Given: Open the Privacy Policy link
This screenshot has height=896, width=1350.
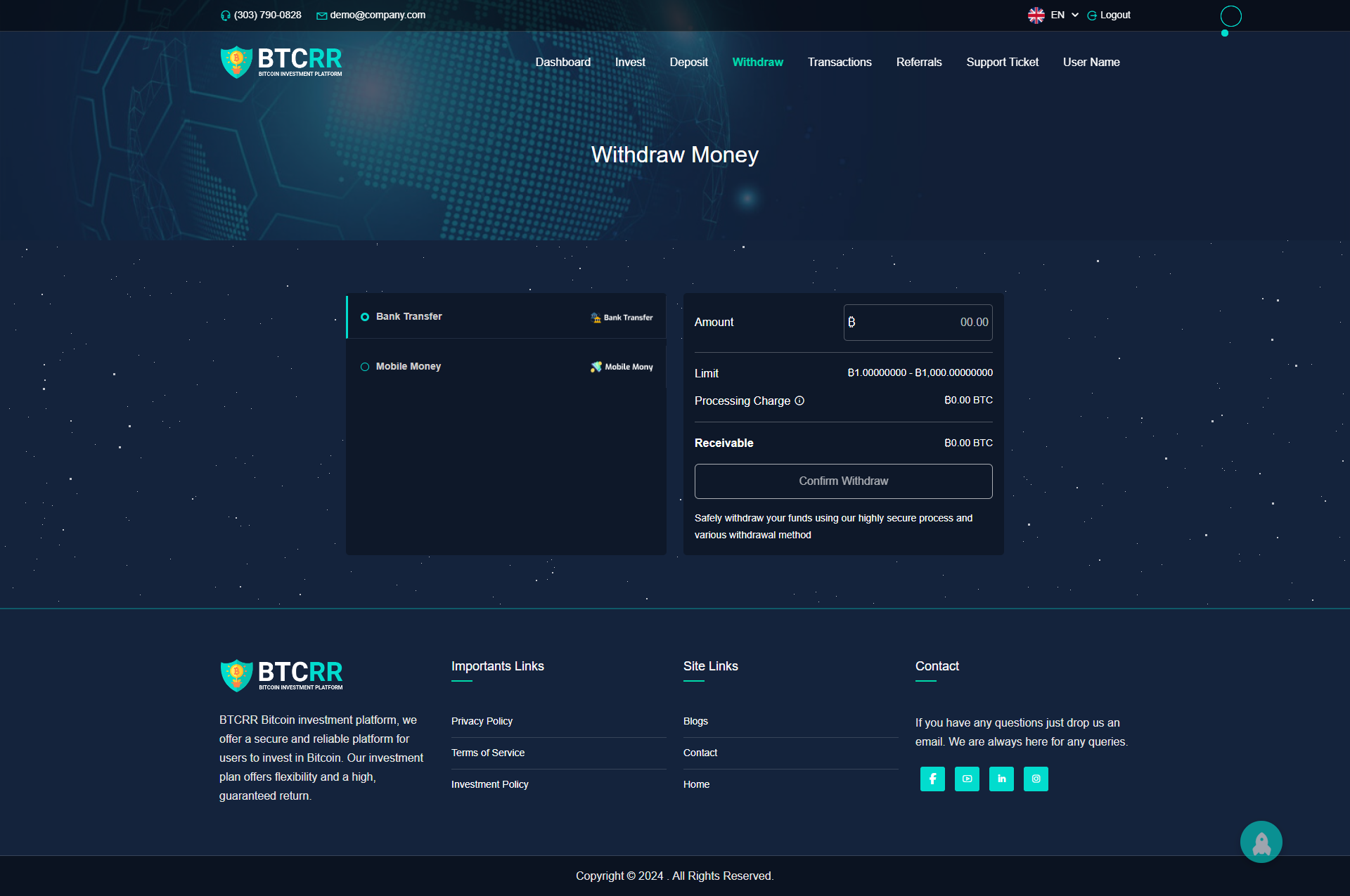Looking at the screenshot, I should click(482, 721).
